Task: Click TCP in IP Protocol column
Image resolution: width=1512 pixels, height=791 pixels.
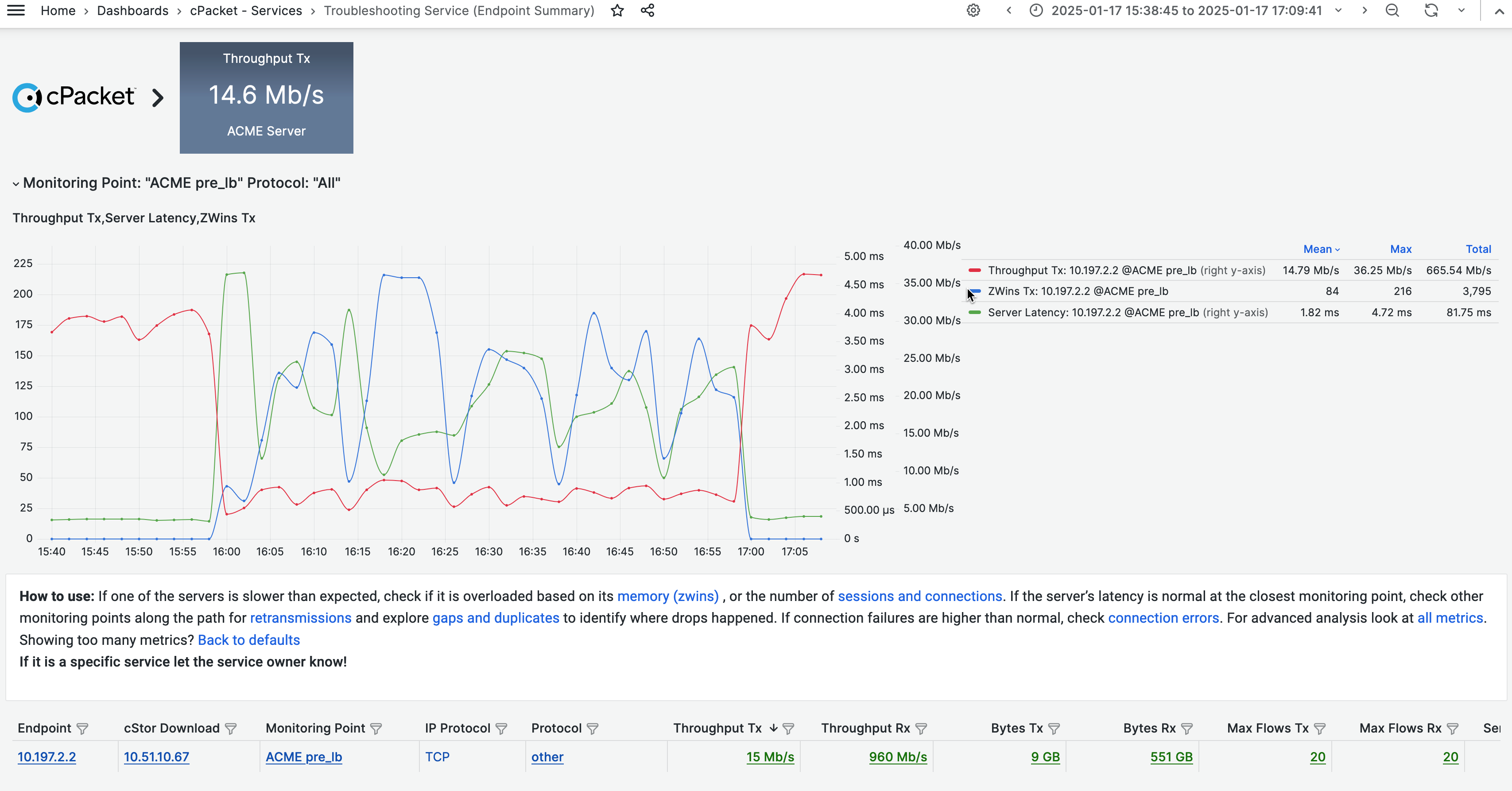Action: [x=437, y=757]
